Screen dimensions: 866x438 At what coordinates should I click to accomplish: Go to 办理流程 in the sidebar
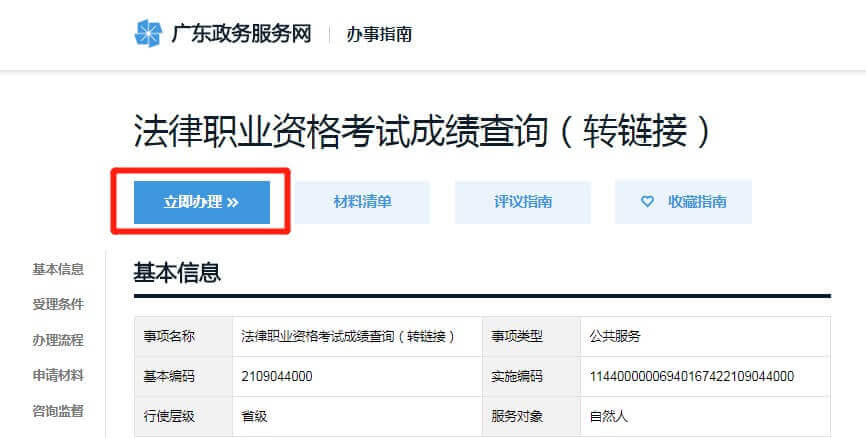pos(58,340)
